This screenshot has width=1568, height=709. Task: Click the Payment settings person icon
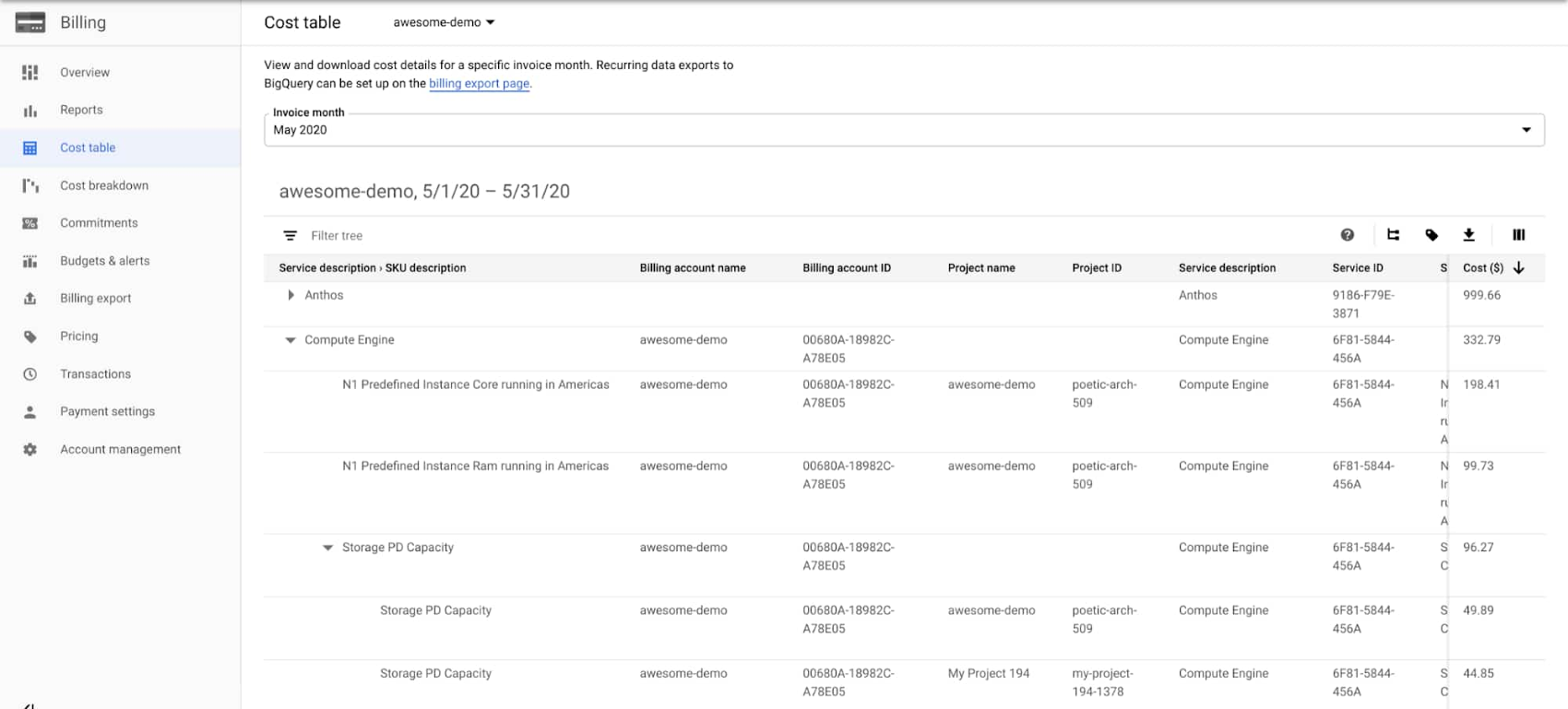[30, 412]
